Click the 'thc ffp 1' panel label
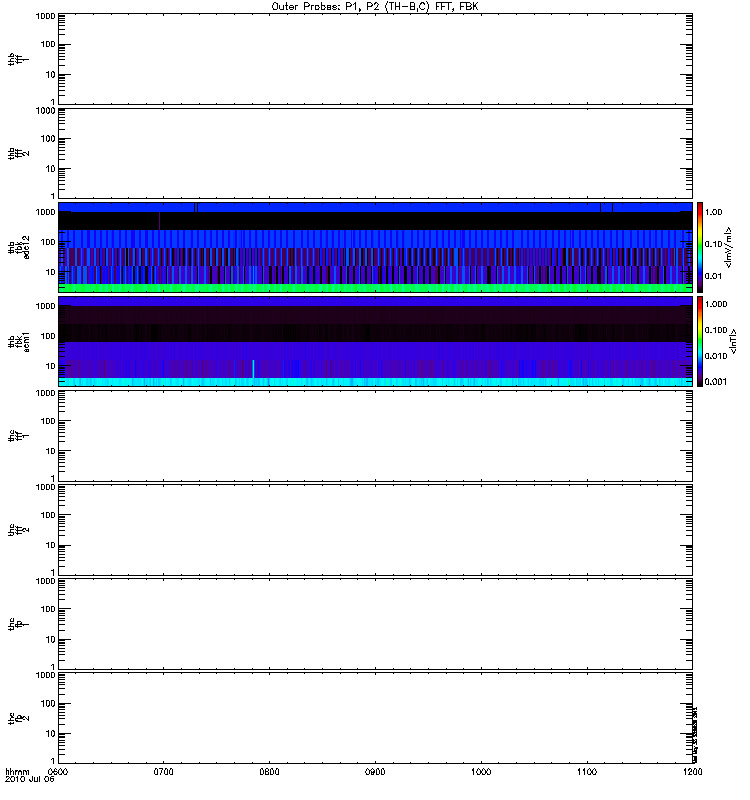 point(18,624)
